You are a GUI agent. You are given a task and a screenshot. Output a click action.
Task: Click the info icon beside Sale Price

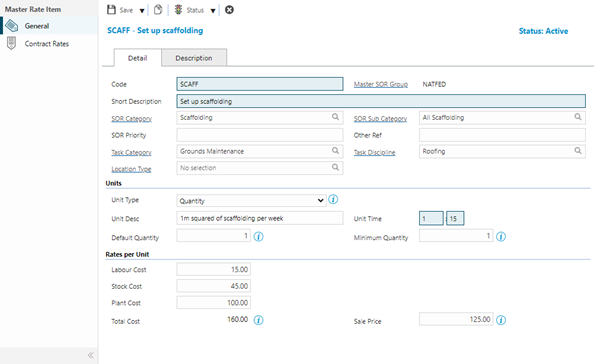point(501,320)
